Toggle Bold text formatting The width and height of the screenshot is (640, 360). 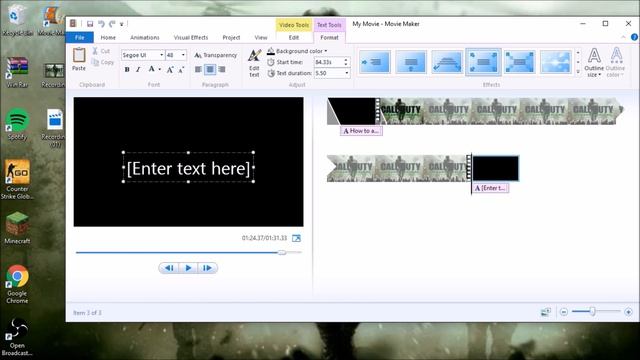pos(127,69)
